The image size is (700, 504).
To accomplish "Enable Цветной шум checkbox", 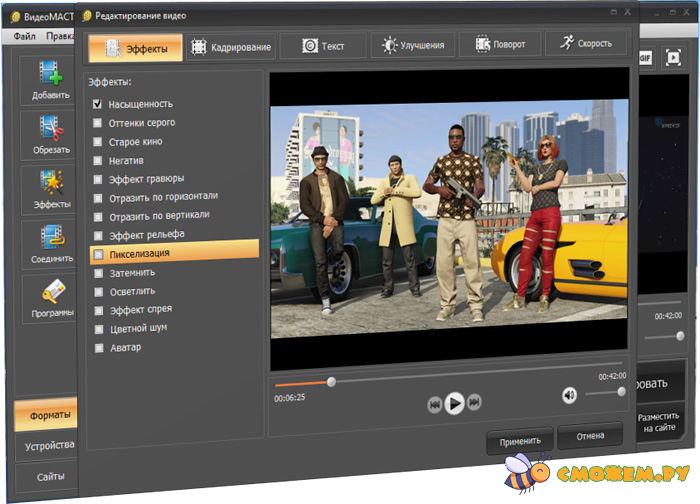I will pyautogui.click(x=99, y=330).
